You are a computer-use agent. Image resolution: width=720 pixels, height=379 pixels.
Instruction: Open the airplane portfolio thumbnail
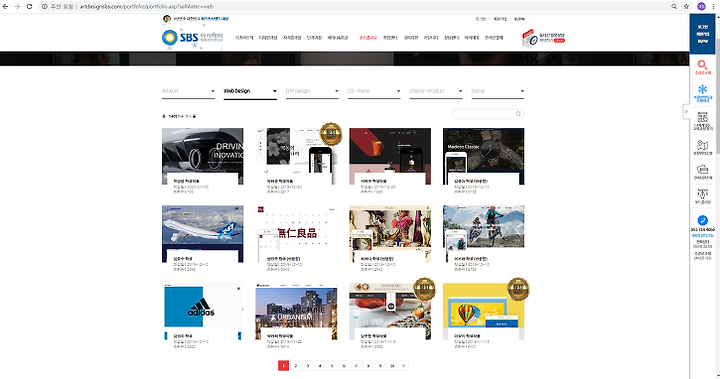pos(202,234)
